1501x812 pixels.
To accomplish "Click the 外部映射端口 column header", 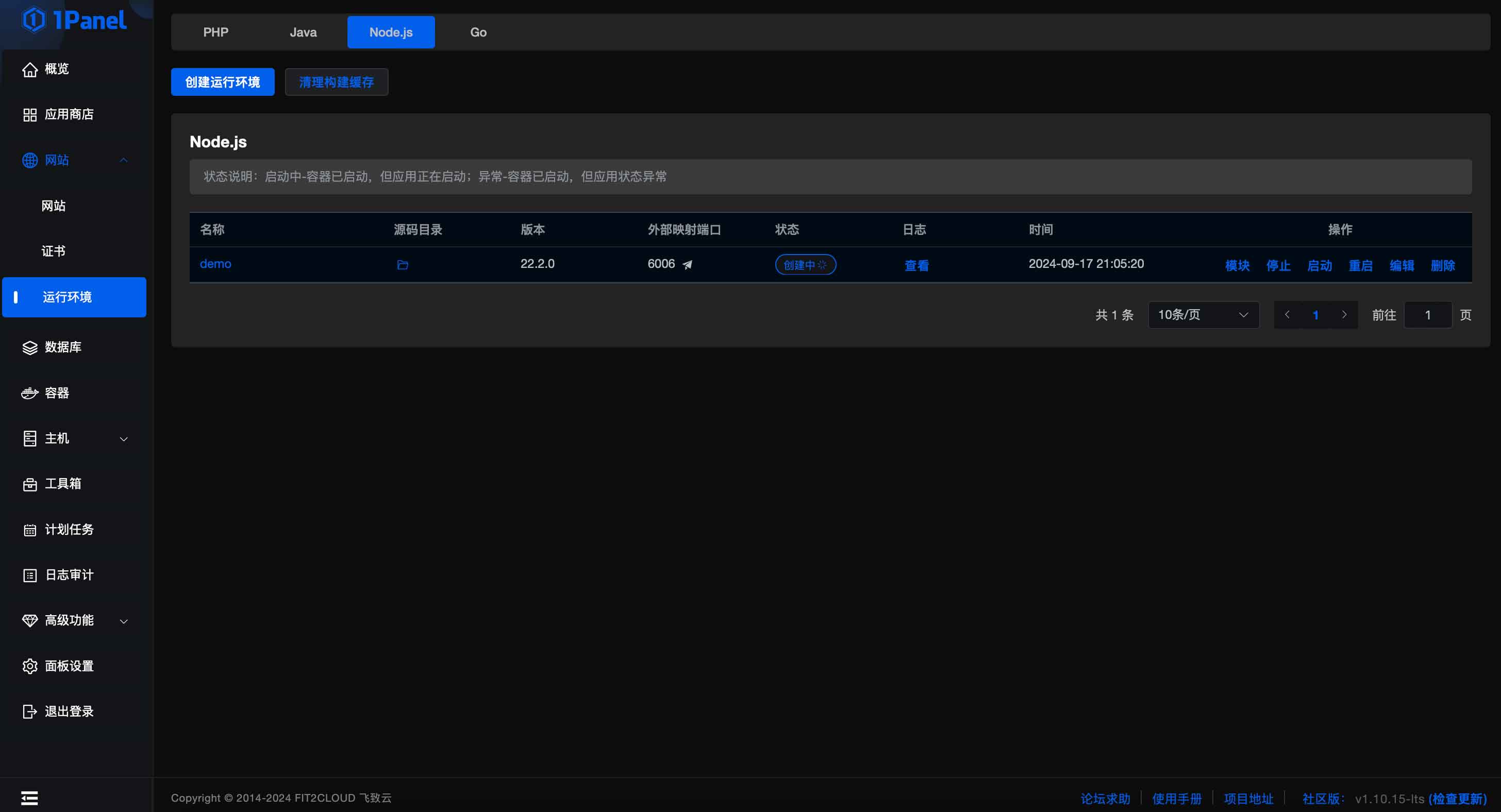I will (684, 229).
